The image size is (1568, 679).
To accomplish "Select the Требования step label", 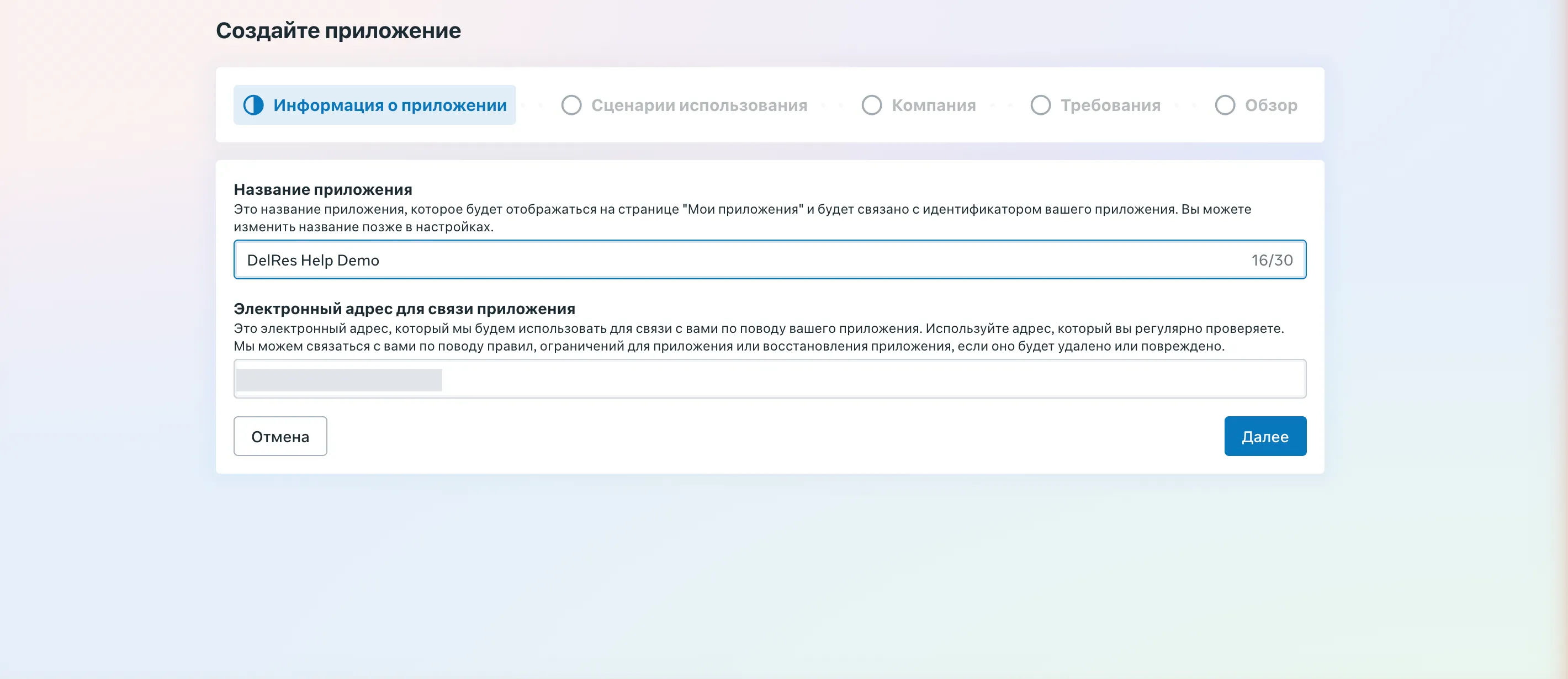I will [1110, 105].
